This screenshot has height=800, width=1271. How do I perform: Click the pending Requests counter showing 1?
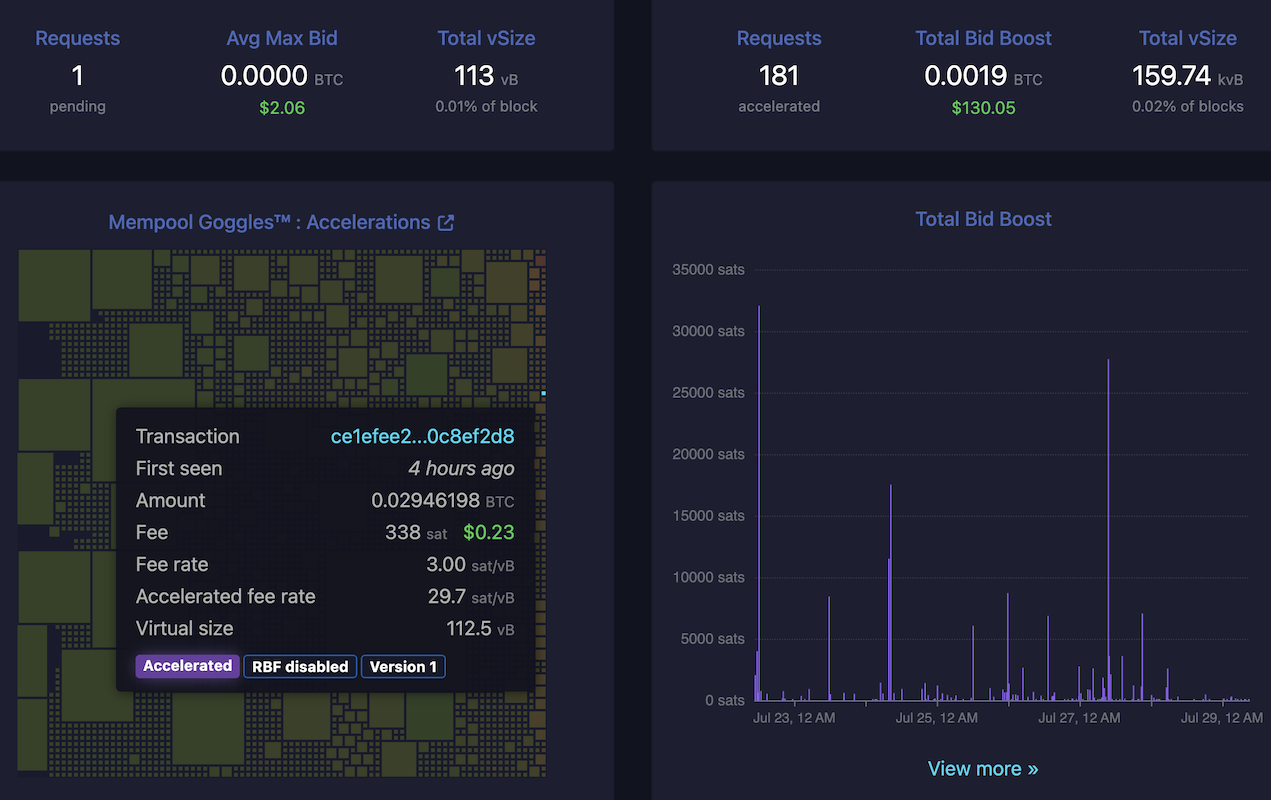[77, 75]
